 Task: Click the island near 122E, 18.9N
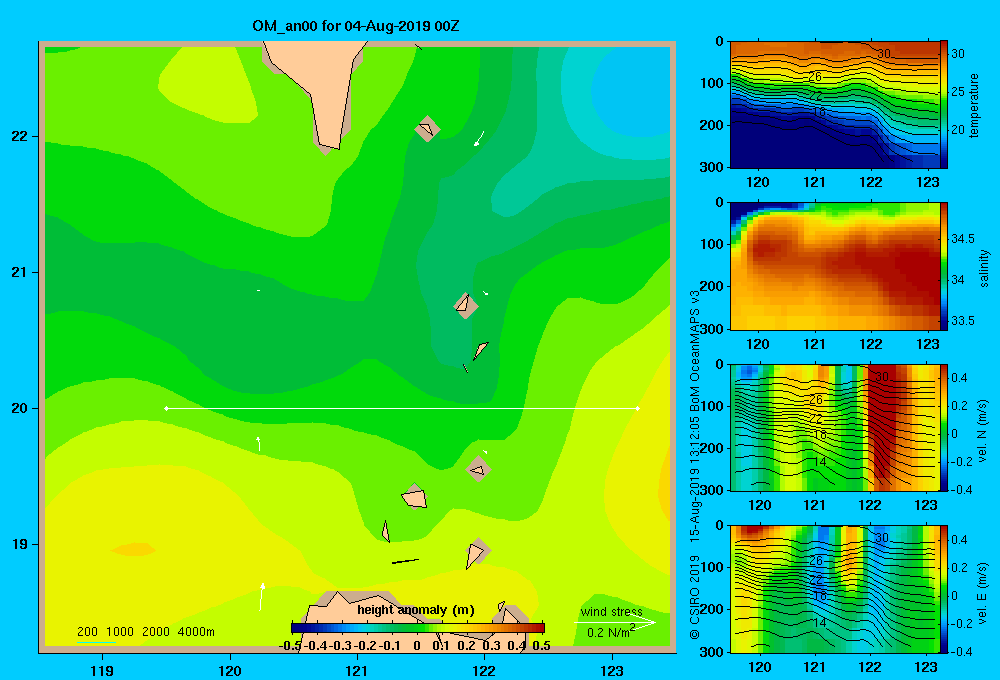tap(476, 552)
